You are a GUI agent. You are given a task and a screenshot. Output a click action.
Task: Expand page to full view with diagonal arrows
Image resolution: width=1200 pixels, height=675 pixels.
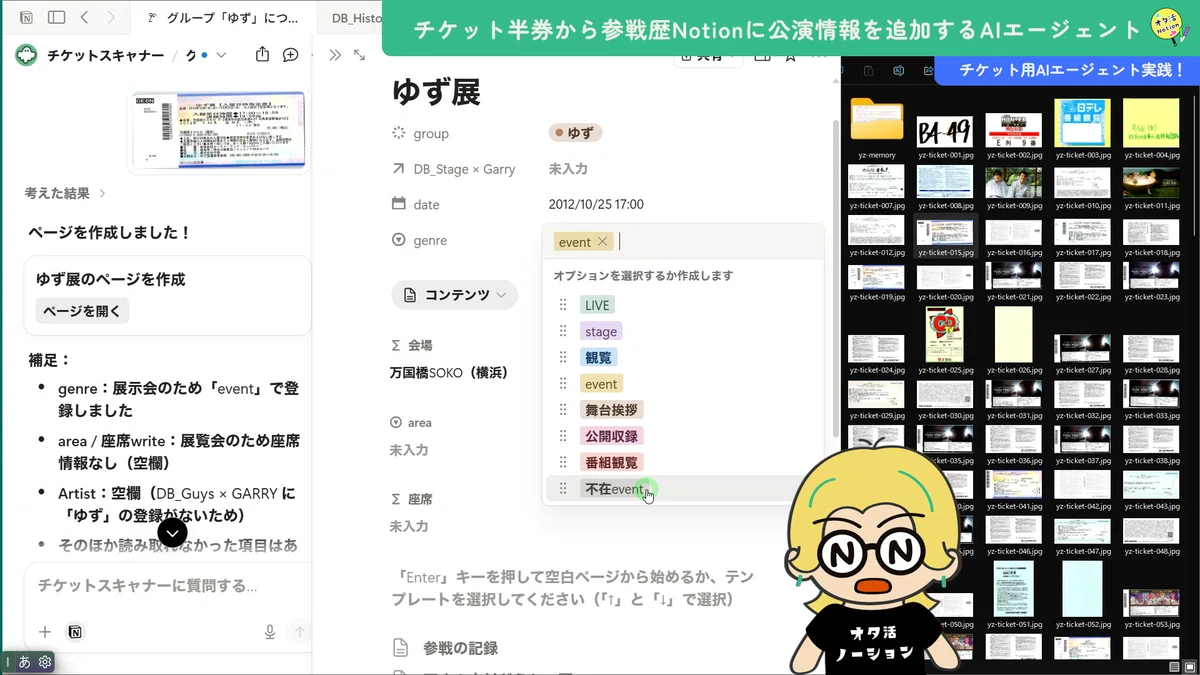pyautogui.click(x=359, y=55)
